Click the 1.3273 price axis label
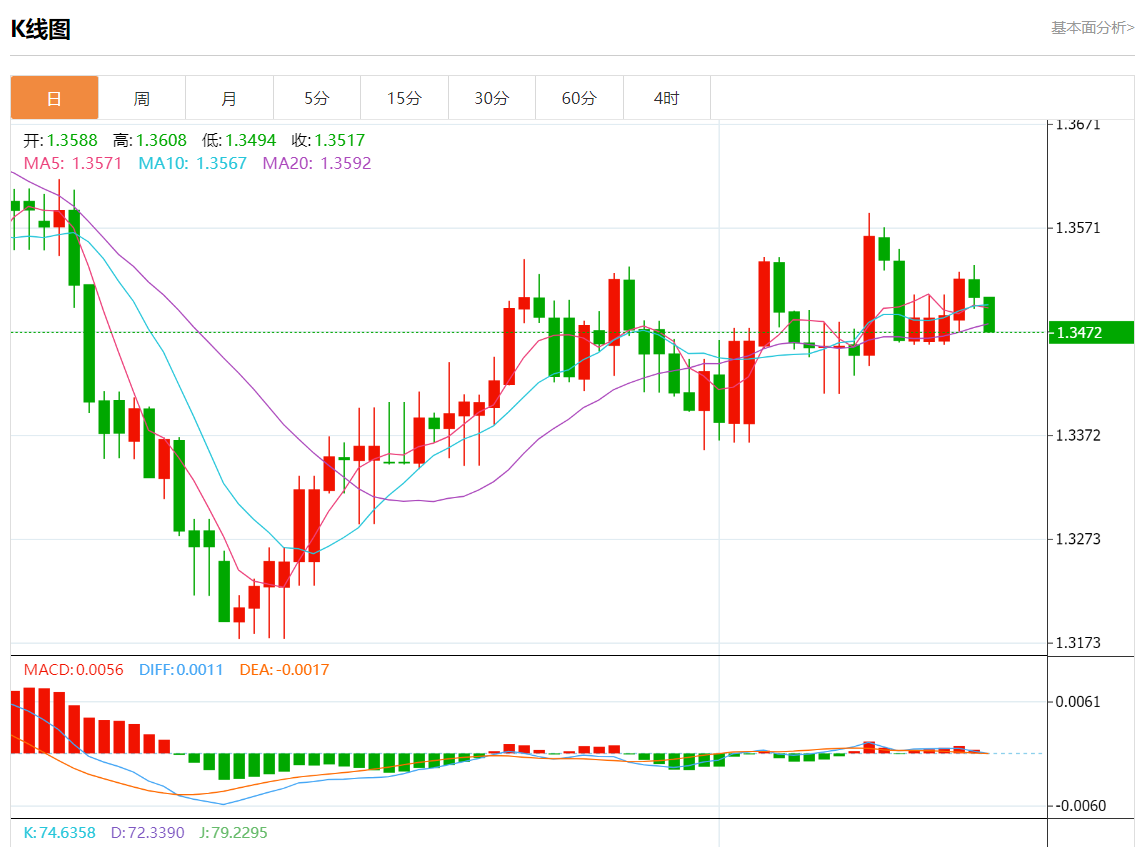The image size is (1137, 847). 1078,539
